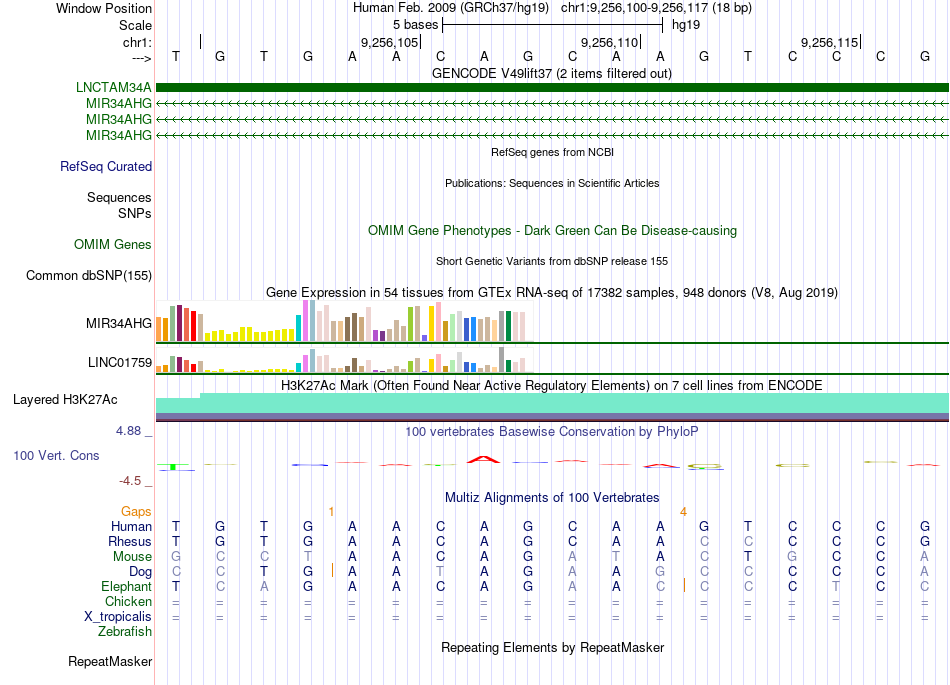Click the 9,256,115 ruler position
The height and width of the screenshot is (685, 950).
pyautogui.click(x=829, y=42)
